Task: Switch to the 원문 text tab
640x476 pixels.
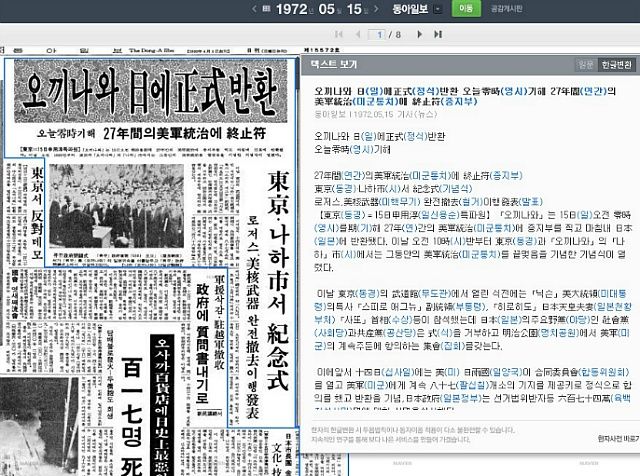Action: click(x=586, y=65)
